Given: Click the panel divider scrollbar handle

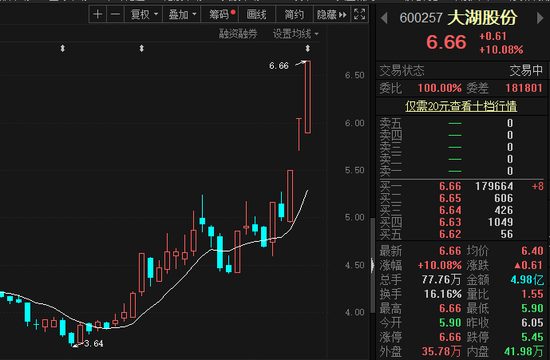Looking at the screenshot, I should [373, 265].
